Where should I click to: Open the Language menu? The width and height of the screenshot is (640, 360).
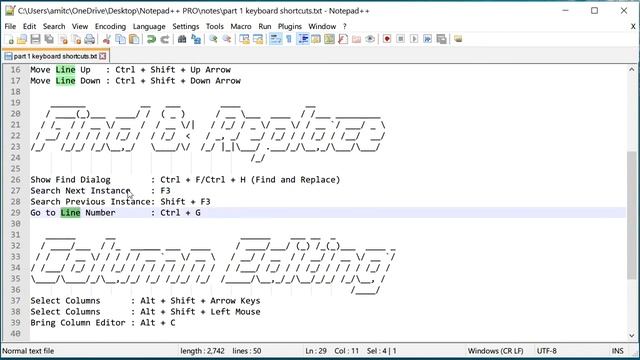tap(149, 26)
